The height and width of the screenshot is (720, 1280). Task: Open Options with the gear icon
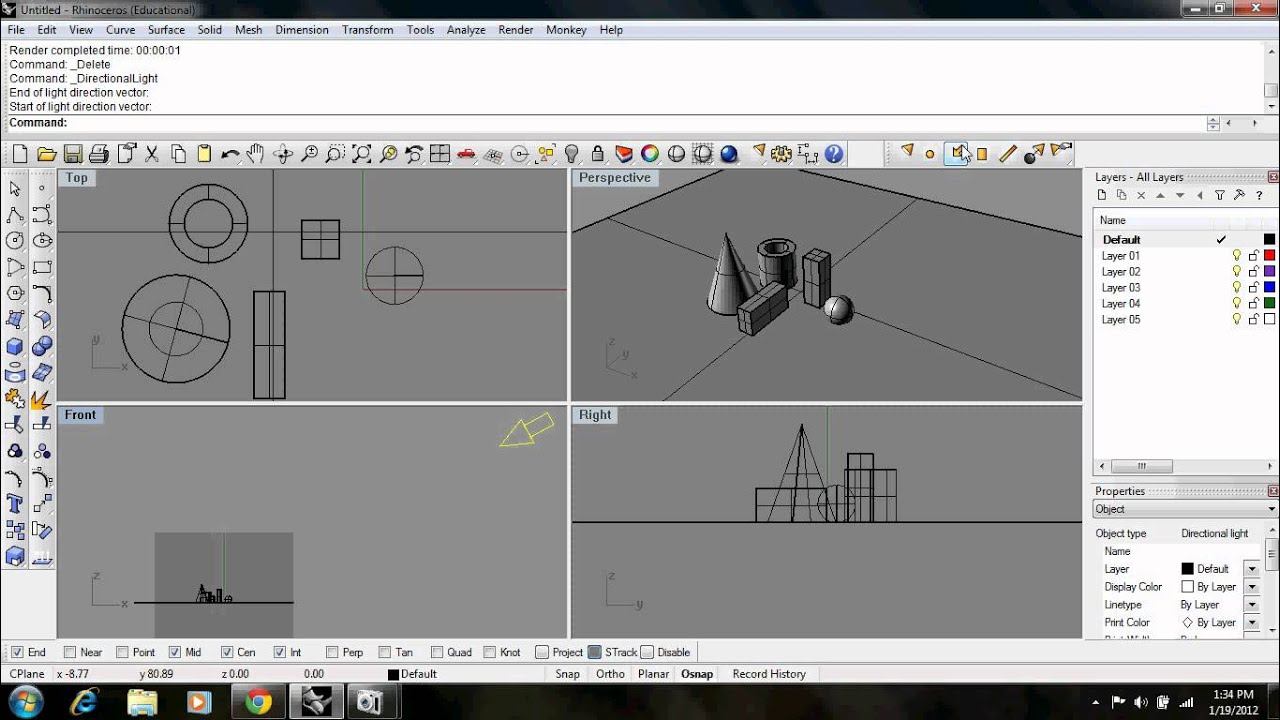tap(782, 154)
